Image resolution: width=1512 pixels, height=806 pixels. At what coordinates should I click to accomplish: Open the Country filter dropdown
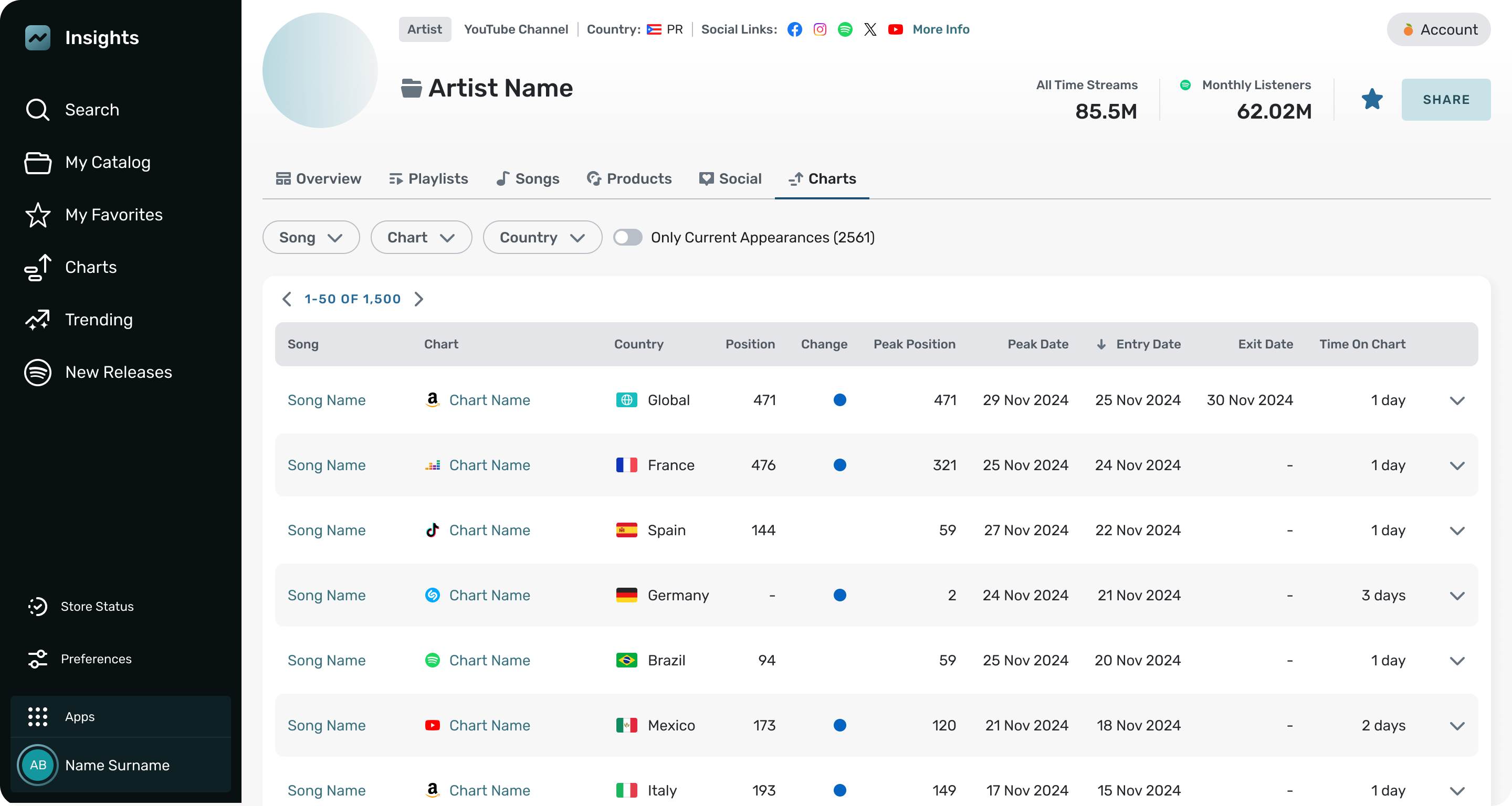pyautogui.click(x=542, y=238)
